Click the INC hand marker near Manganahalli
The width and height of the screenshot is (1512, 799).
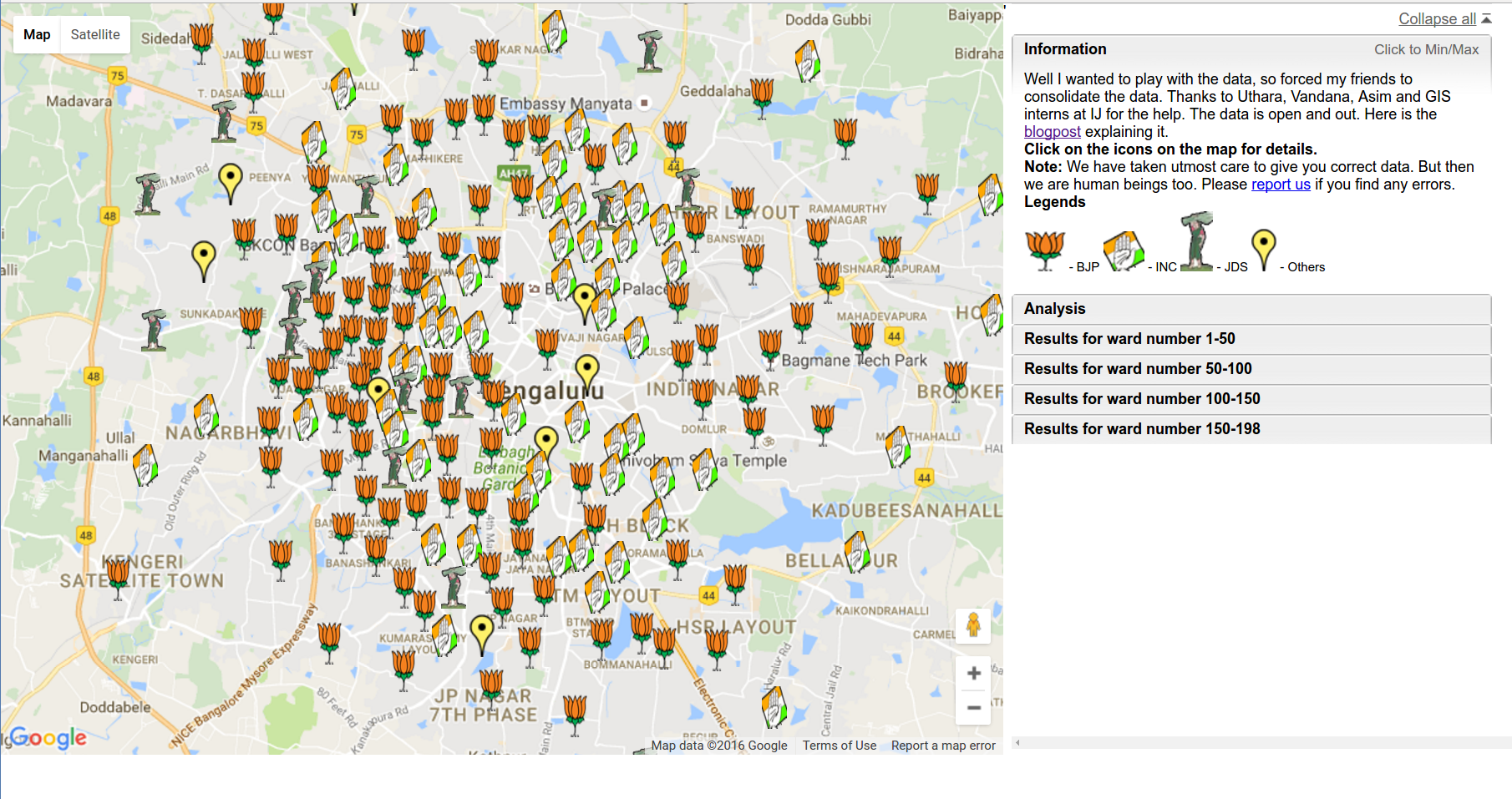pos(145,466)
